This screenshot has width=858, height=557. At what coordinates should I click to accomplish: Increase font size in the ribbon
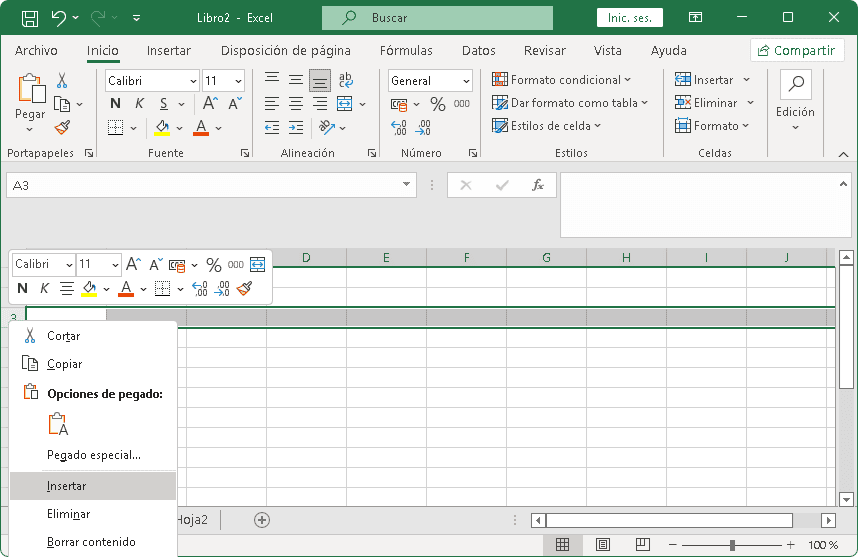(210, 103)
